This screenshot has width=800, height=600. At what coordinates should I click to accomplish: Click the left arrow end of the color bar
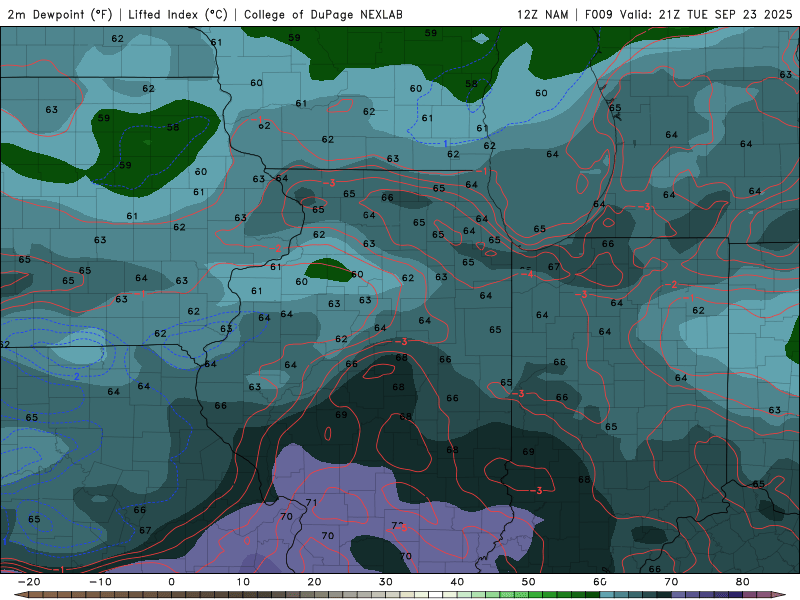[x=20, y=594]
